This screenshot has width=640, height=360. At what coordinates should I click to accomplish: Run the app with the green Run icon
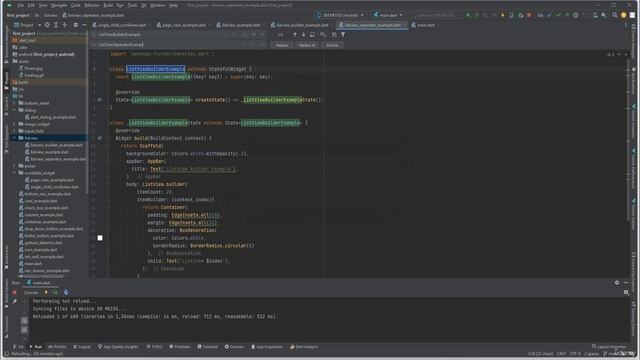click(468, 15)
